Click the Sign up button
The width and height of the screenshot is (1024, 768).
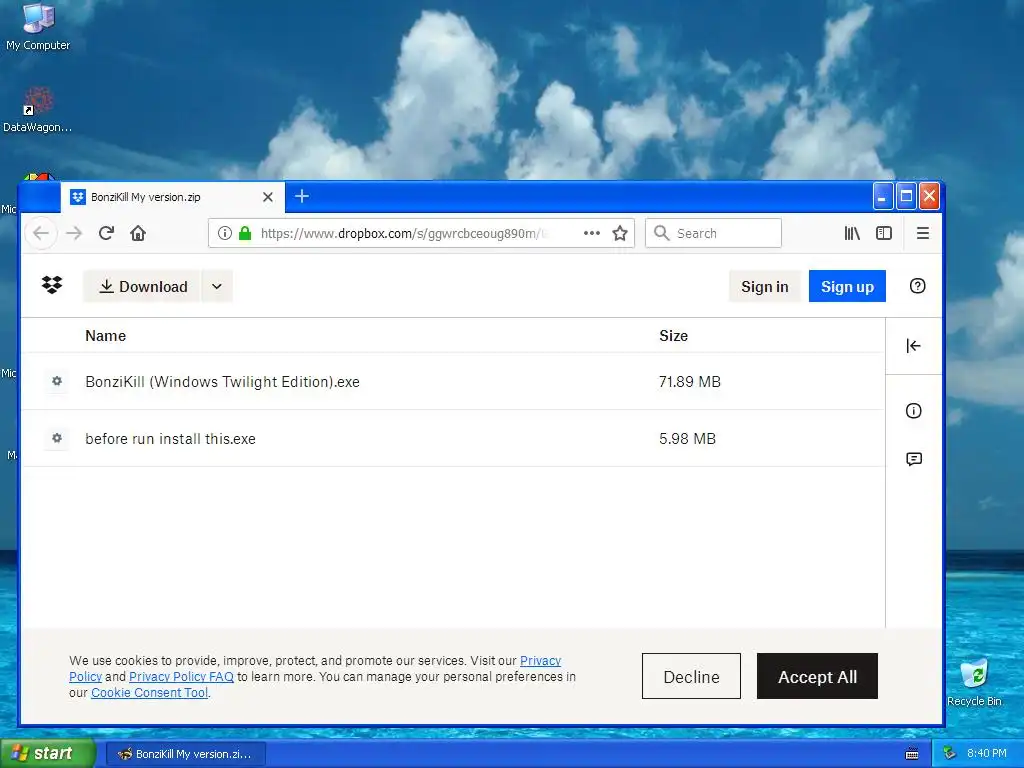click(x=847, y=286)
